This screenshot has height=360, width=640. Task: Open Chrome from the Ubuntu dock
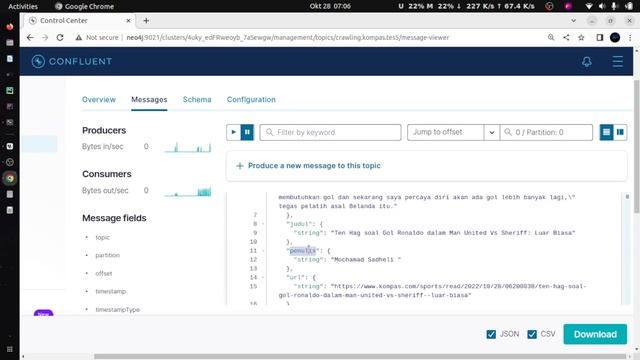9,178
